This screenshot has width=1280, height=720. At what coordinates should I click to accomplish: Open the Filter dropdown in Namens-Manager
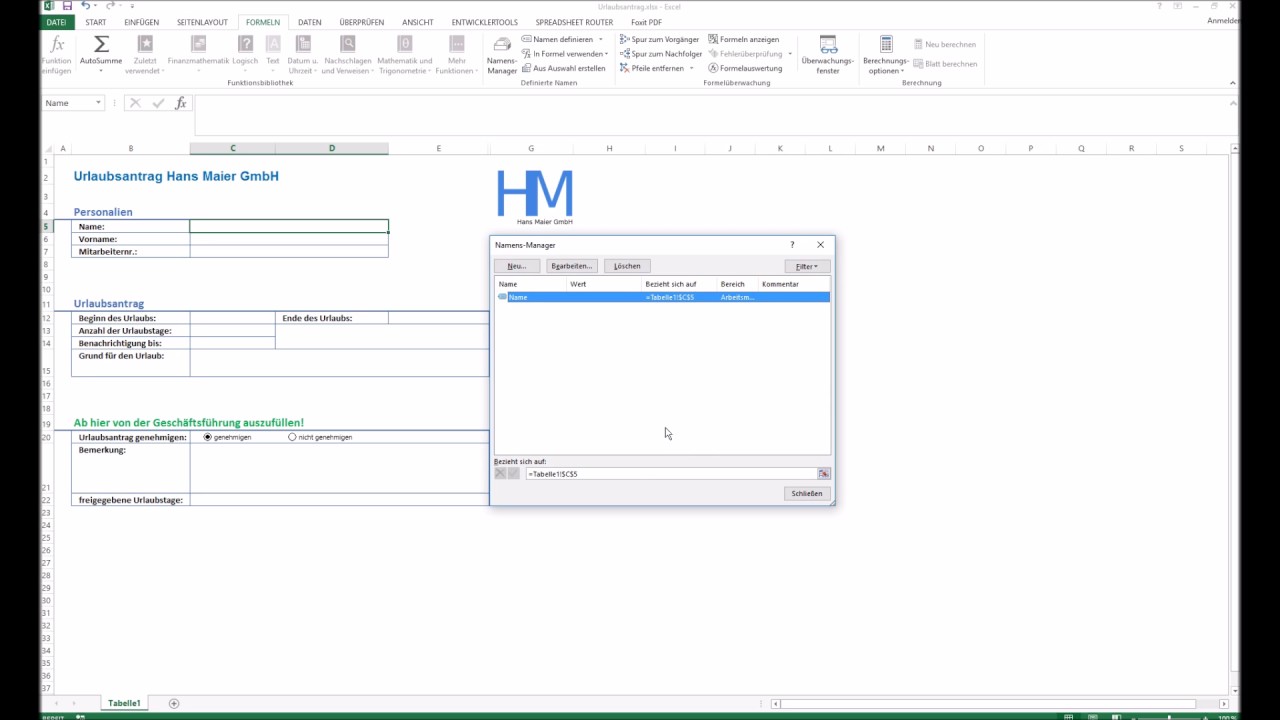pyautogui.click(x=806, y=267)
